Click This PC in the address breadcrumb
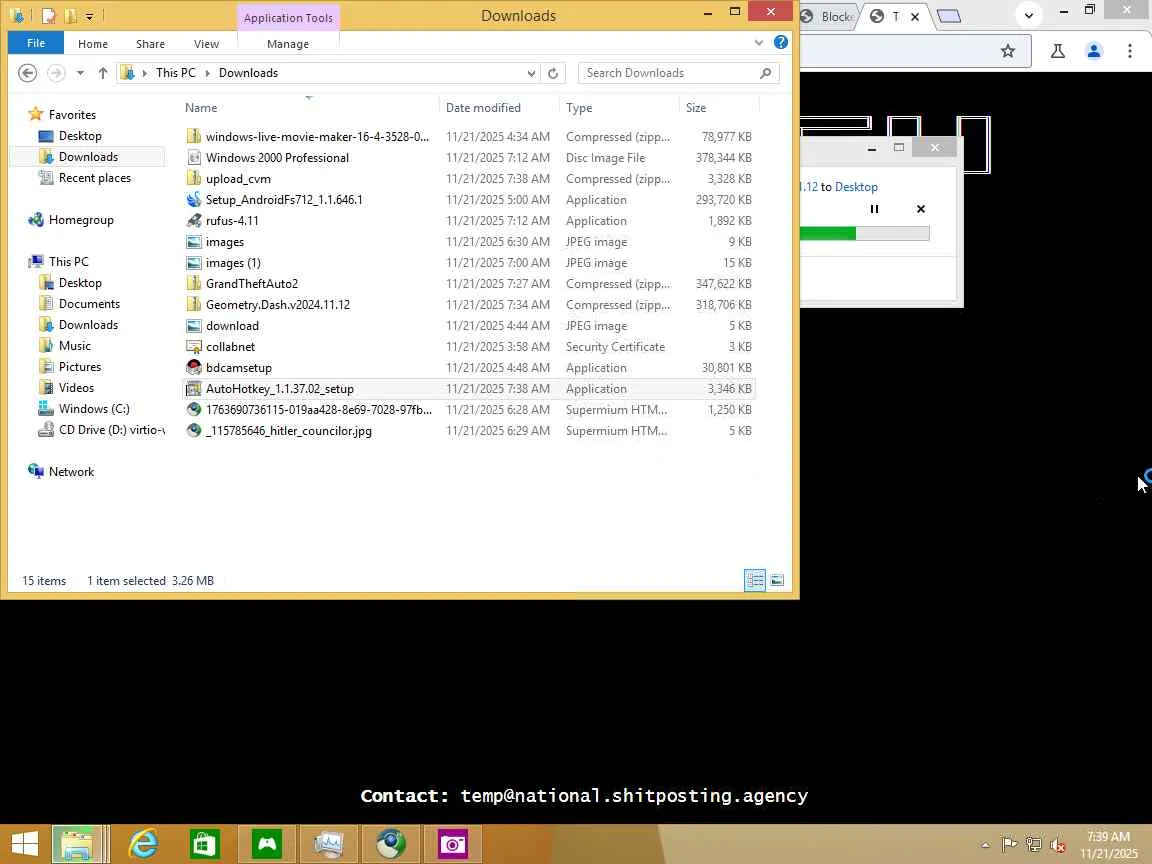 click(176, 73)
